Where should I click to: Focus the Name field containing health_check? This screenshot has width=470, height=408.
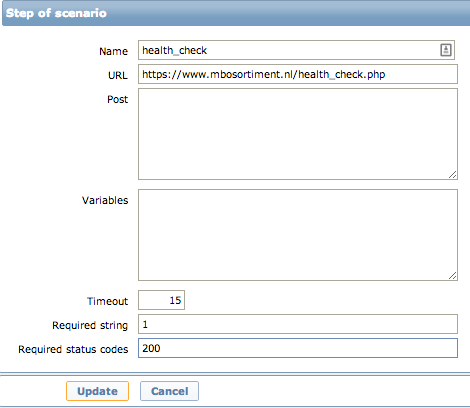coord(296,50)
